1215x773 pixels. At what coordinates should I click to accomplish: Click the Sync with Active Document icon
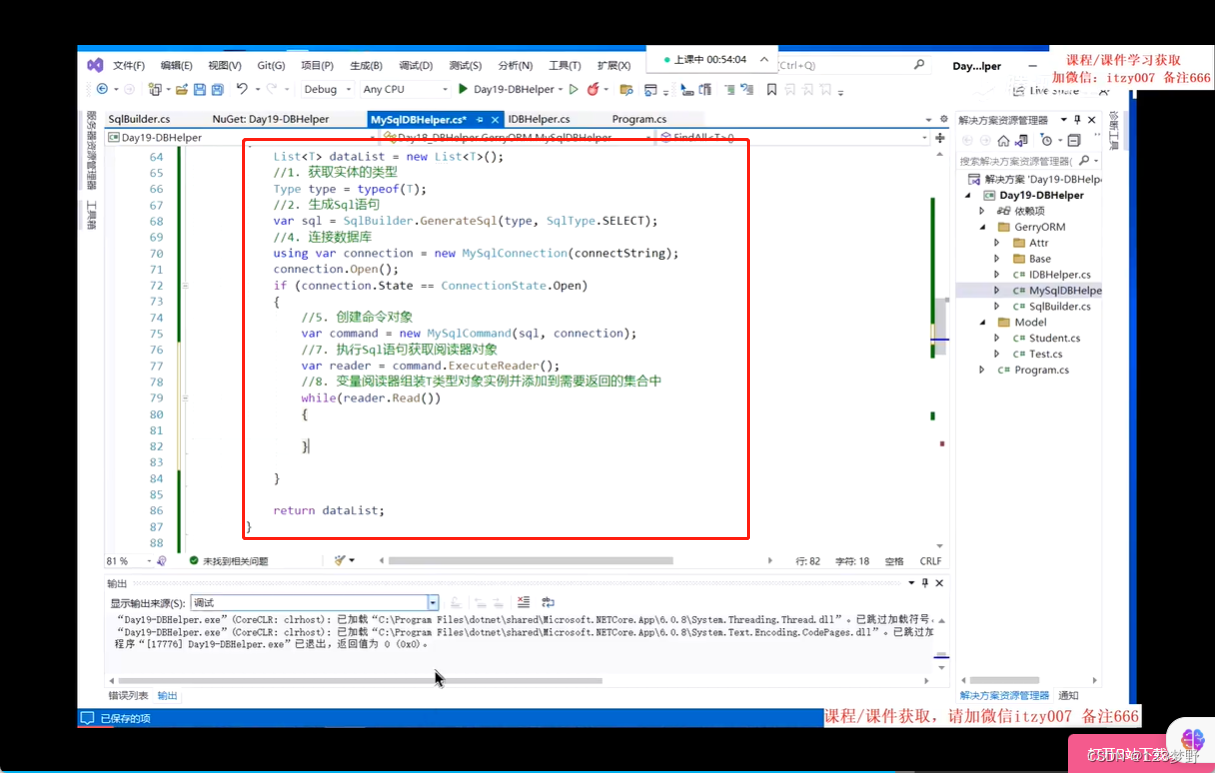1021,139
